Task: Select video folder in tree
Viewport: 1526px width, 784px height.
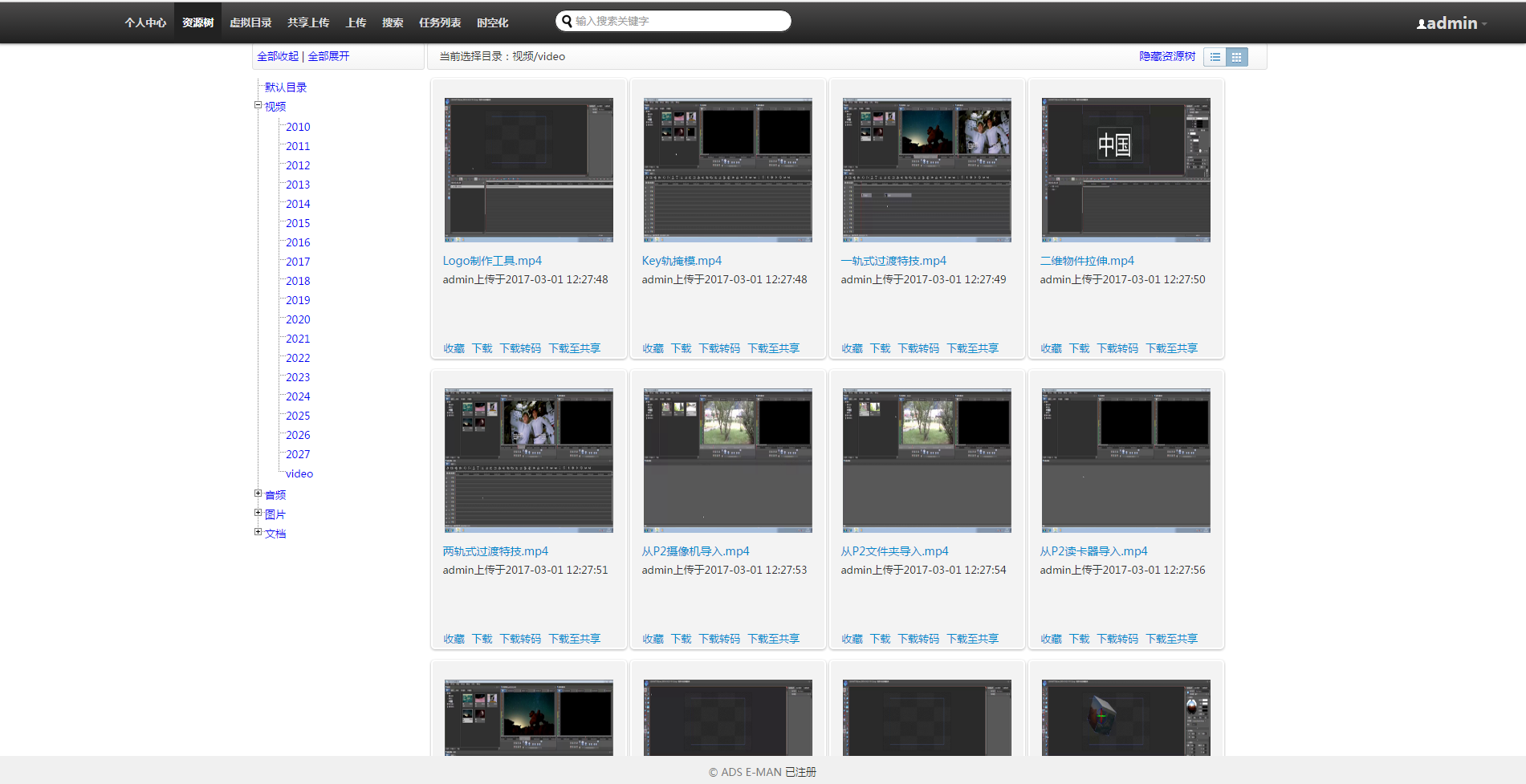Action: [299, 473]
